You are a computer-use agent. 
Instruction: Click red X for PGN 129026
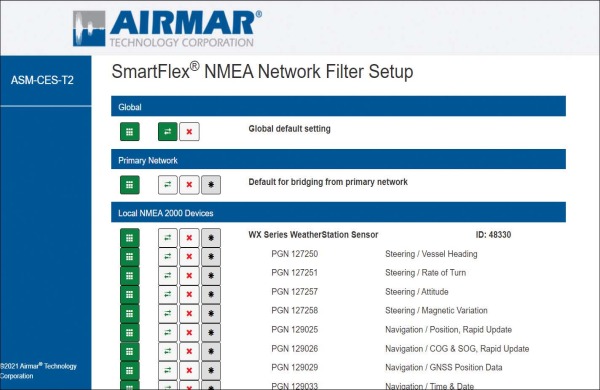[x=189, y=351]
